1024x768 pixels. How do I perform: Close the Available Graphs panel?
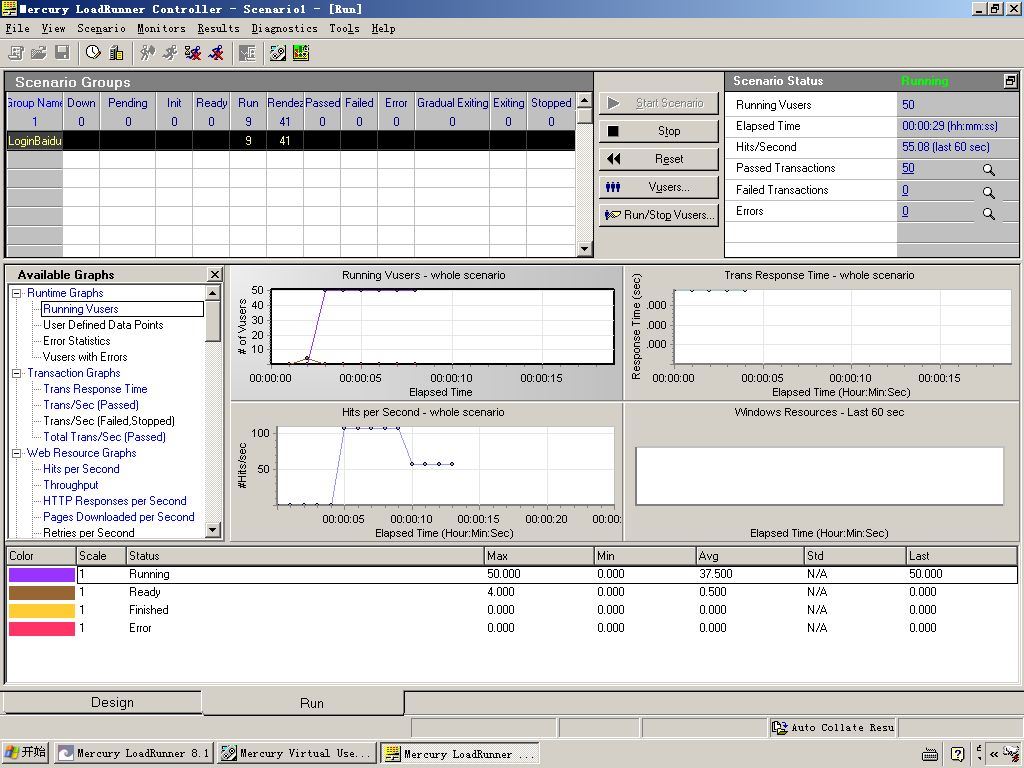tap(214, 274)
